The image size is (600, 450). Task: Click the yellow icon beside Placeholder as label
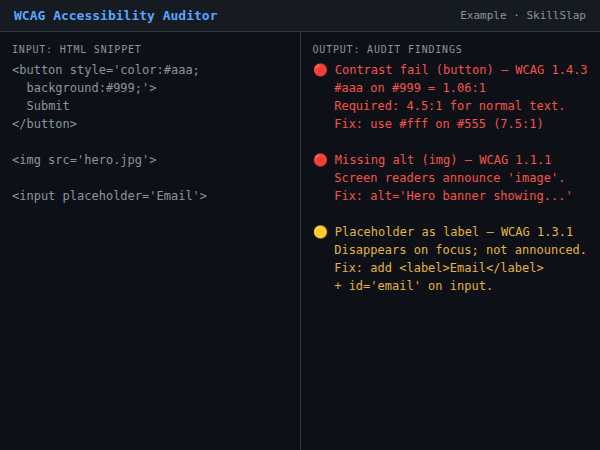(x=320, y=232)
